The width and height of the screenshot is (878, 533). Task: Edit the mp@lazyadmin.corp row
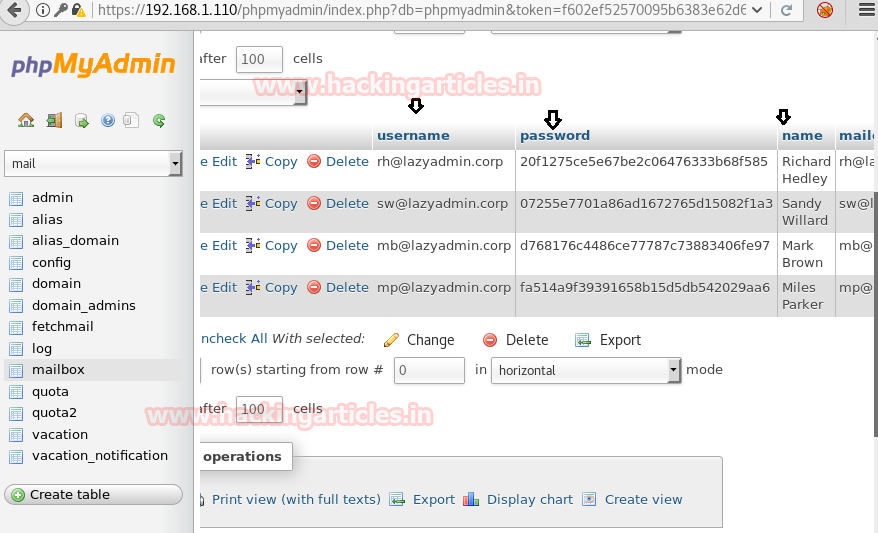point(220,288)
